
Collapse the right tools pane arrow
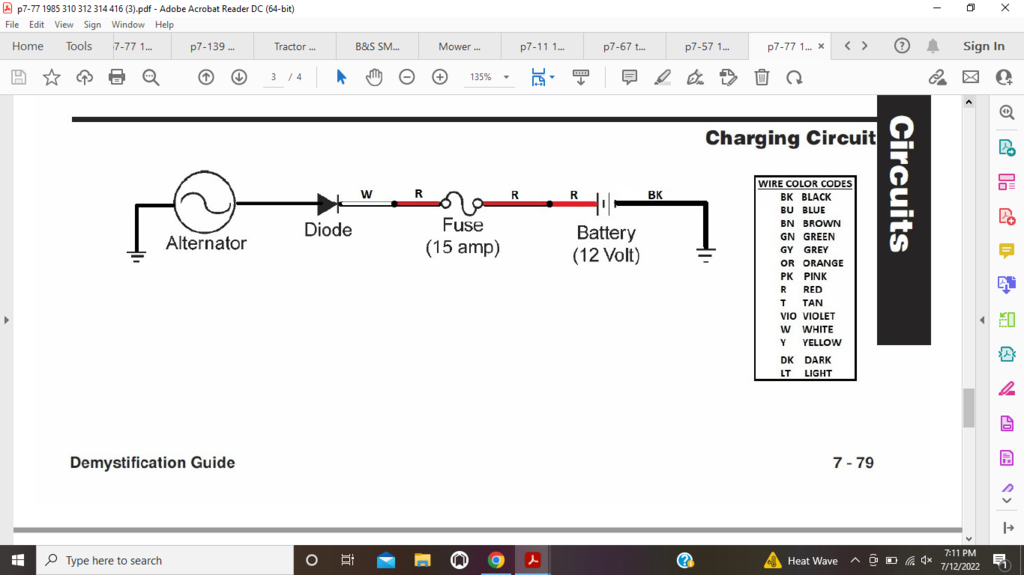(982, 320)
